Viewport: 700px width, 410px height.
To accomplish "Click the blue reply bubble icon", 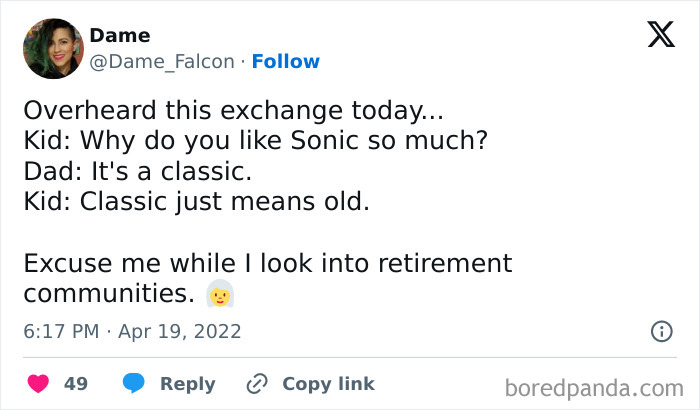I will 133,384.
